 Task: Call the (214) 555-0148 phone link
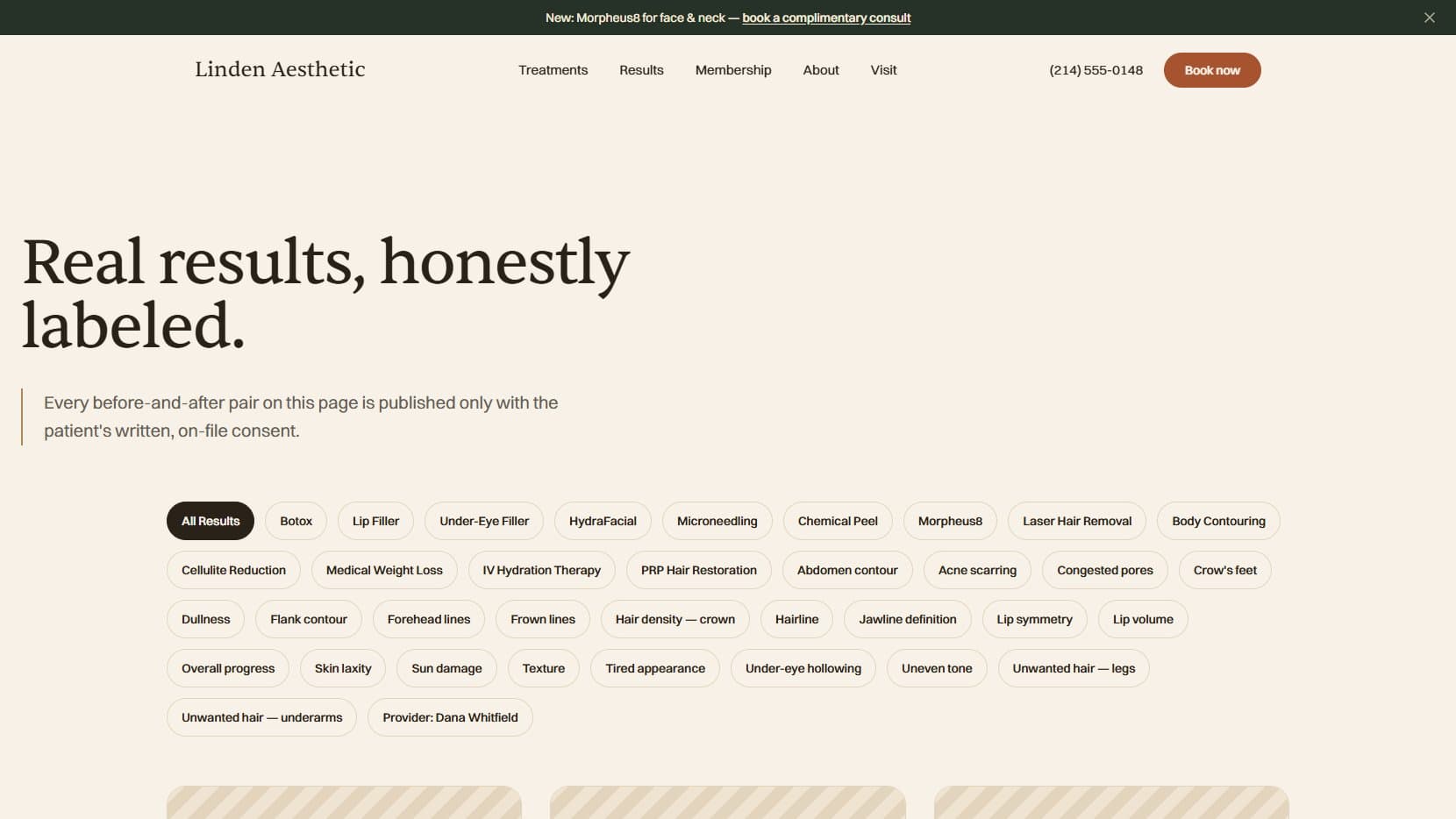[1096, 70]
